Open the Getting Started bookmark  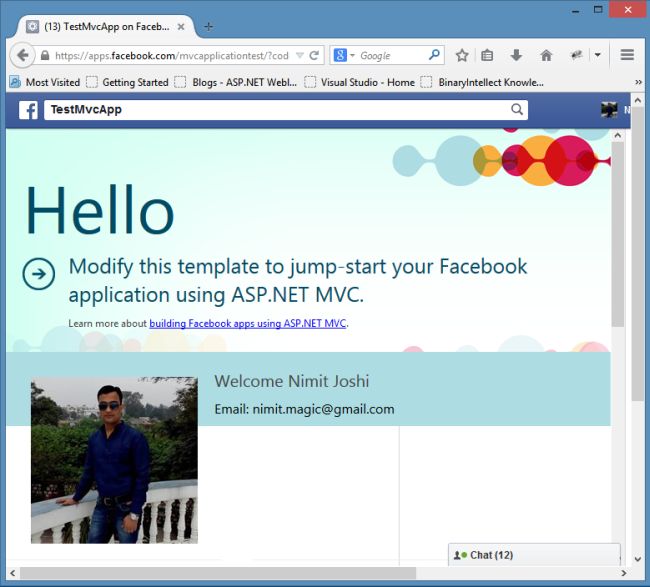(x=128, y=82)
